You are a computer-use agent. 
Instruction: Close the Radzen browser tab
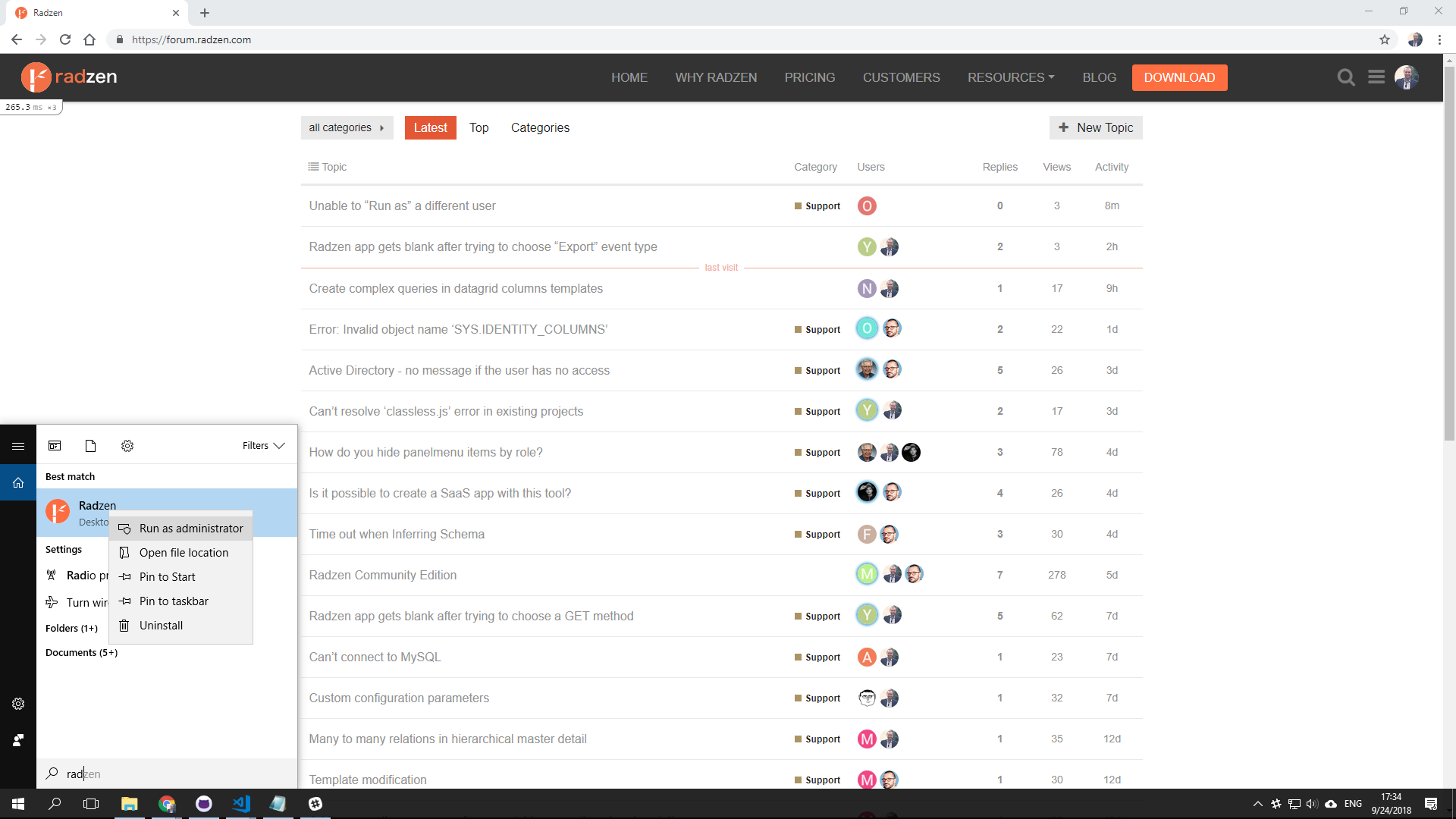tap(176, 13)
